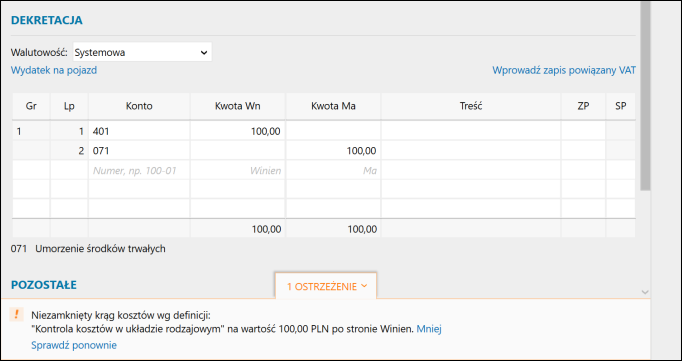Screen dimensions: 682x361
Task: Click the Gr cell showing 1
Action: point(31,130)
